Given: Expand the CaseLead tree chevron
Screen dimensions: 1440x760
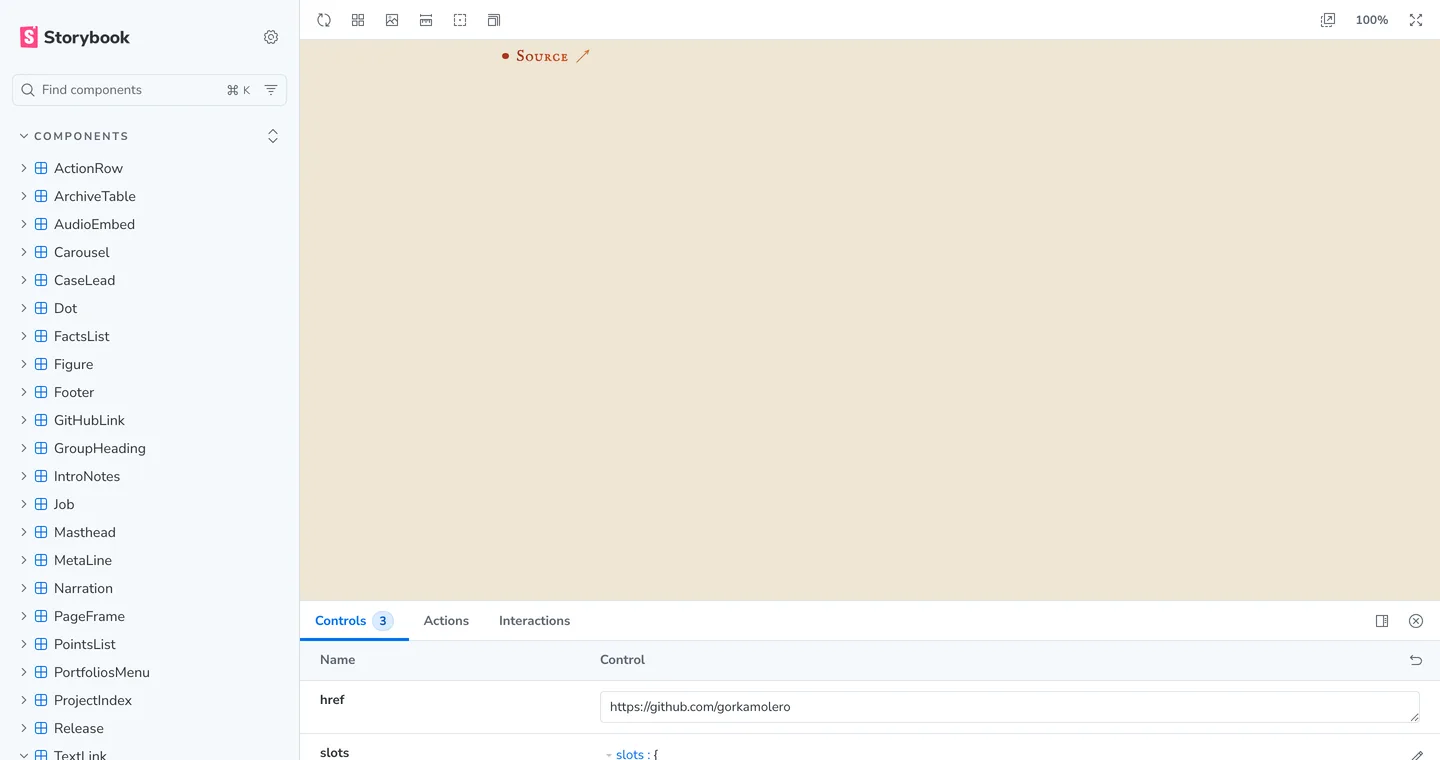Looking at the screenshot, I should tap(24, 280).
